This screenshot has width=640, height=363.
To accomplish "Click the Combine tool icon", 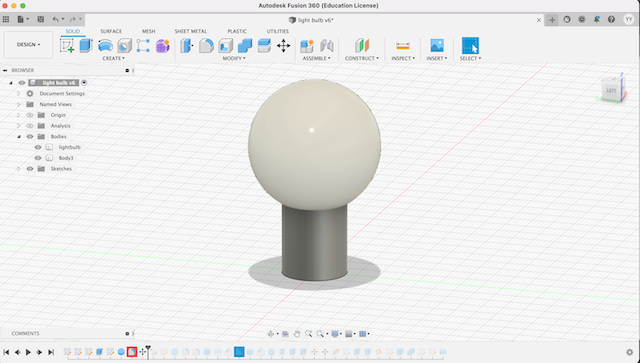I will [x=245, y=45].
